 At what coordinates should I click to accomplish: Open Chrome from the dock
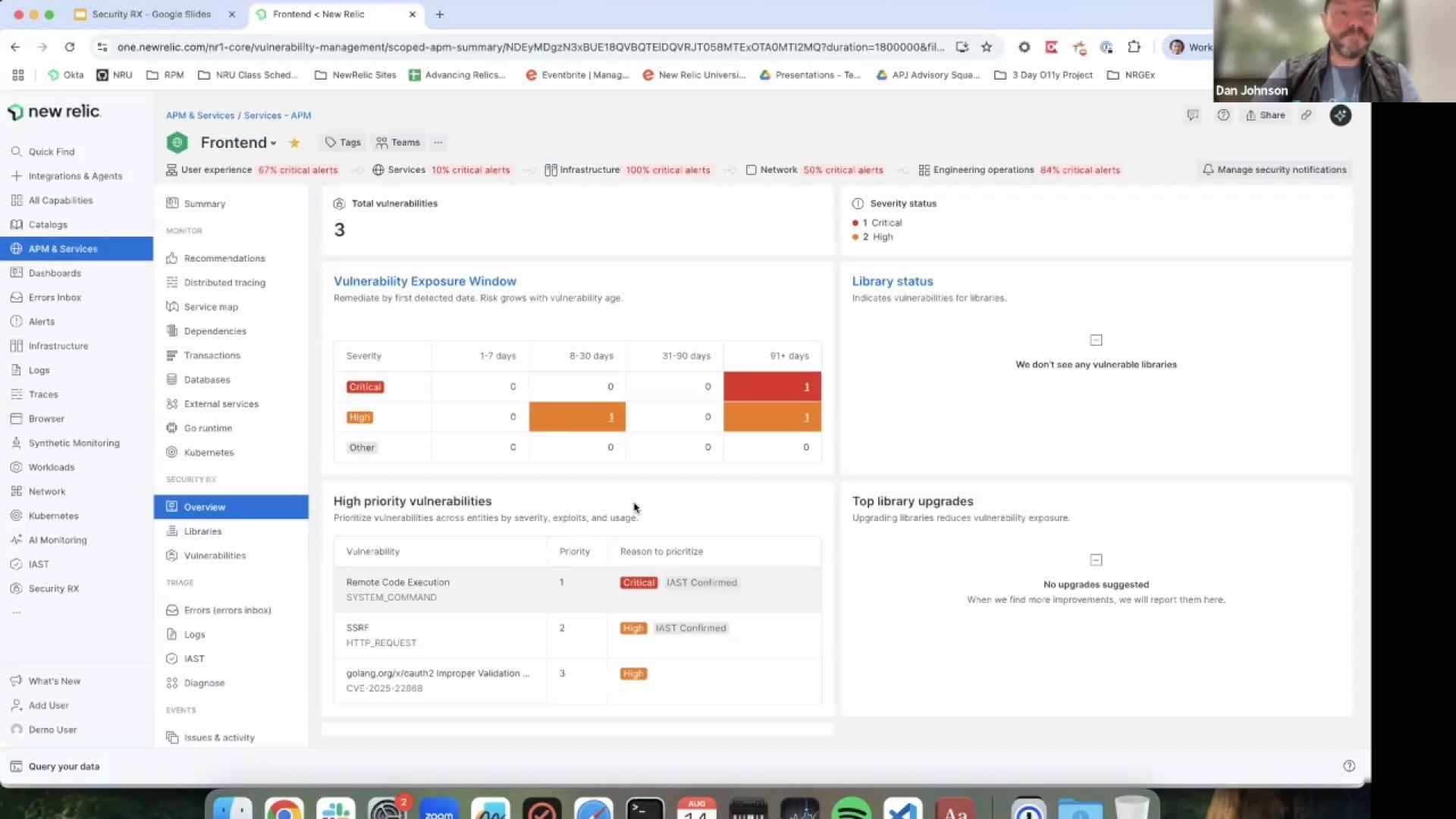[x=284, y=810]
